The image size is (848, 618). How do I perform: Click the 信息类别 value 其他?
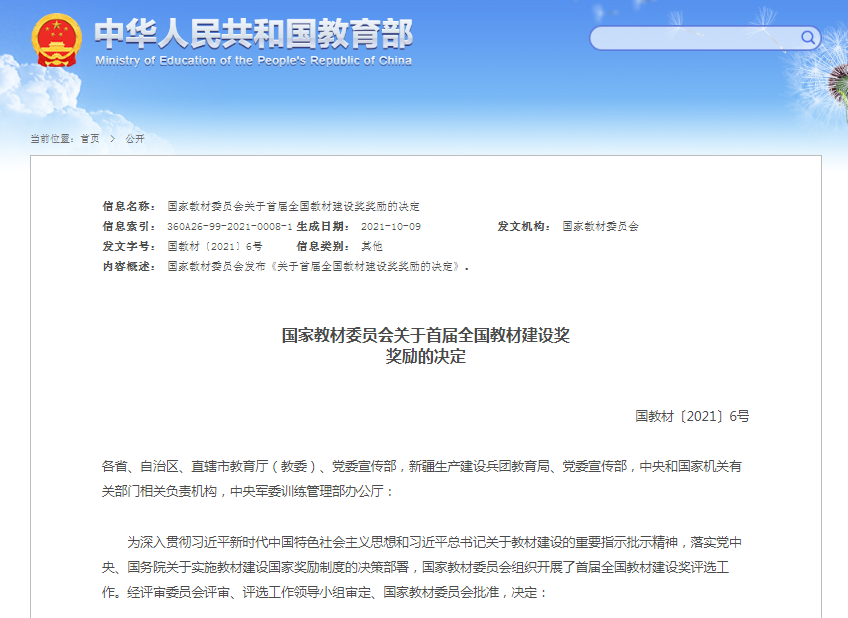tap(372, 246)
